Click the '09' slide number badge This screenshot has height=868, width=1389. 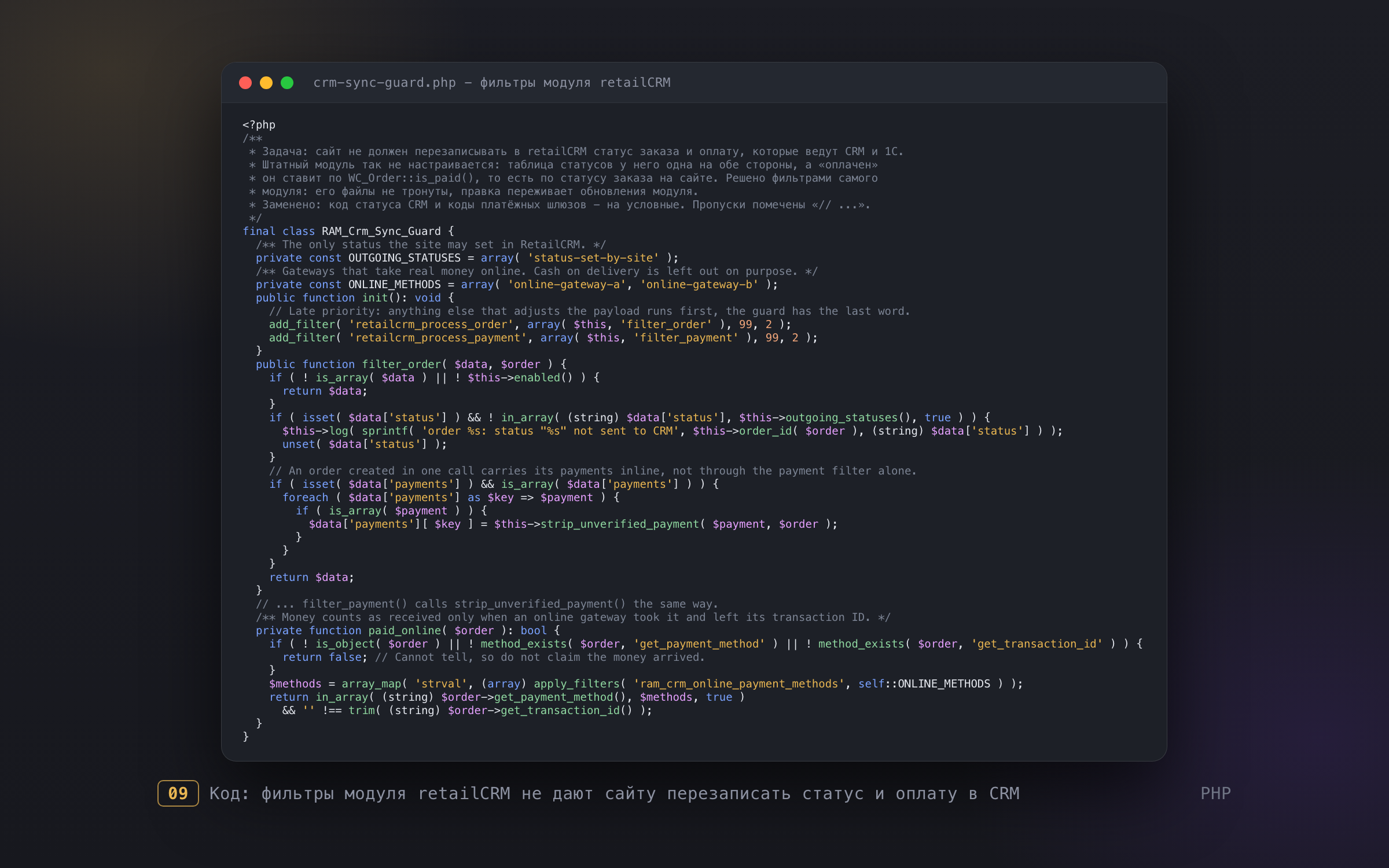(178, 793)
